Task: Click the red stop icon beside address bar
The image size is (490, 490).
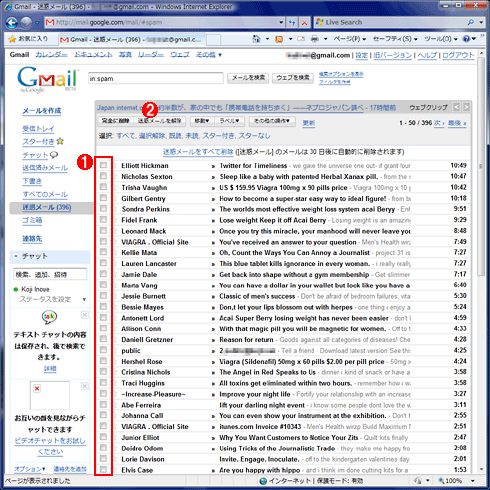Action: [x=304, y=22]
